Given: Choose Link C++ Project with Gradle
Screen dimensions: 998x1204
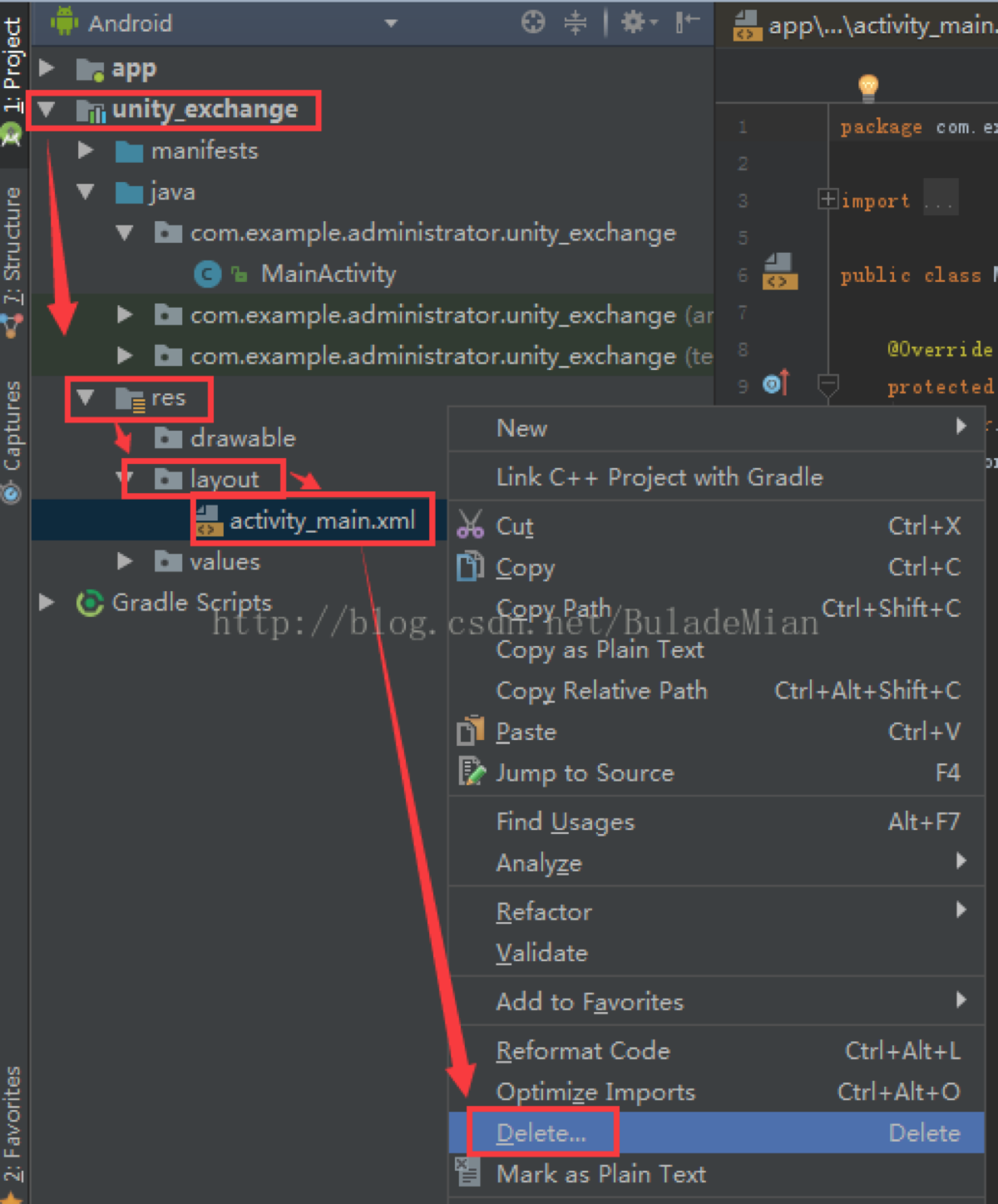Looking at the screenshot, I should tap(716, 477).
